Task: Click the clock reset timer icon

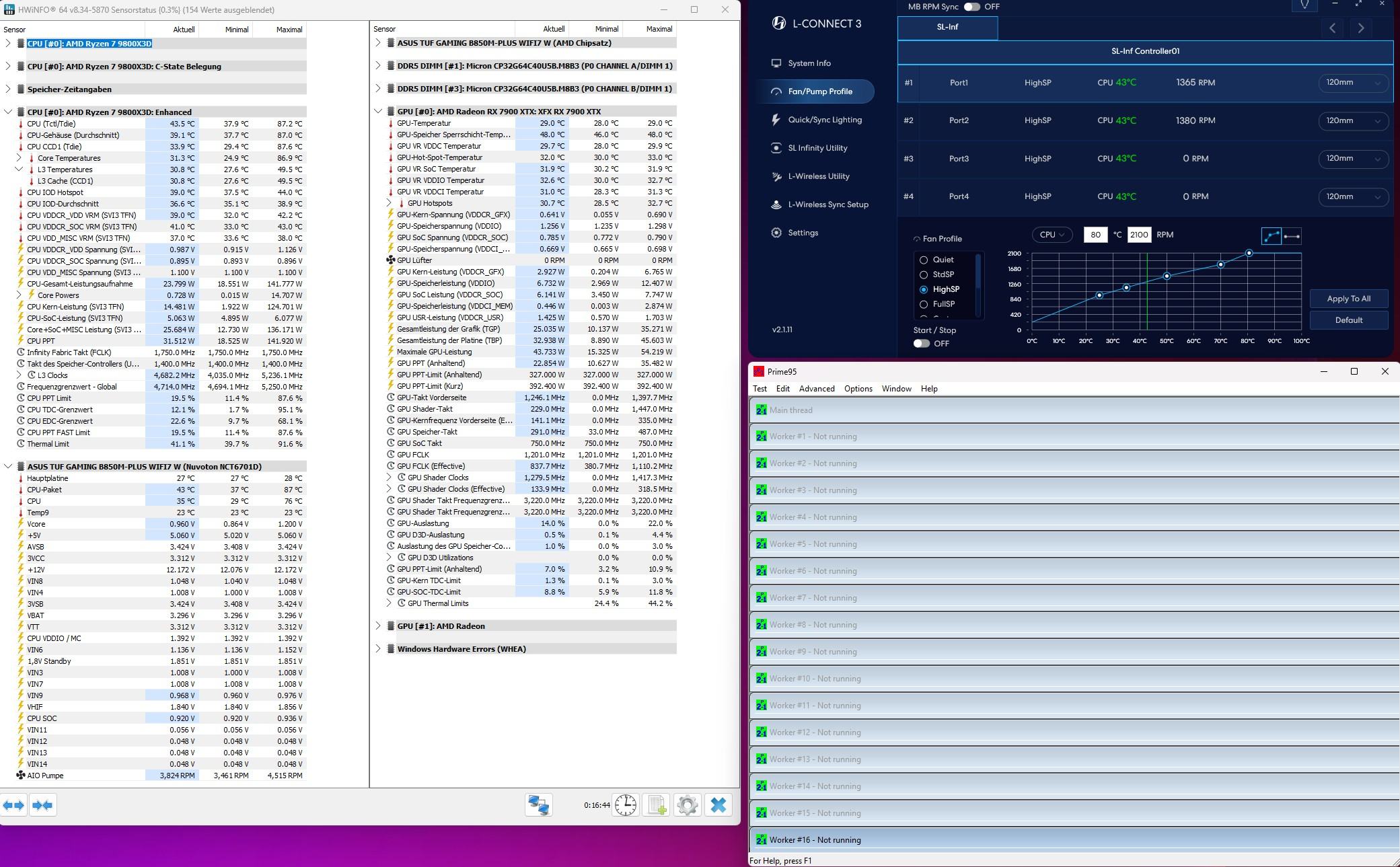Action: (x=625, y=805)
